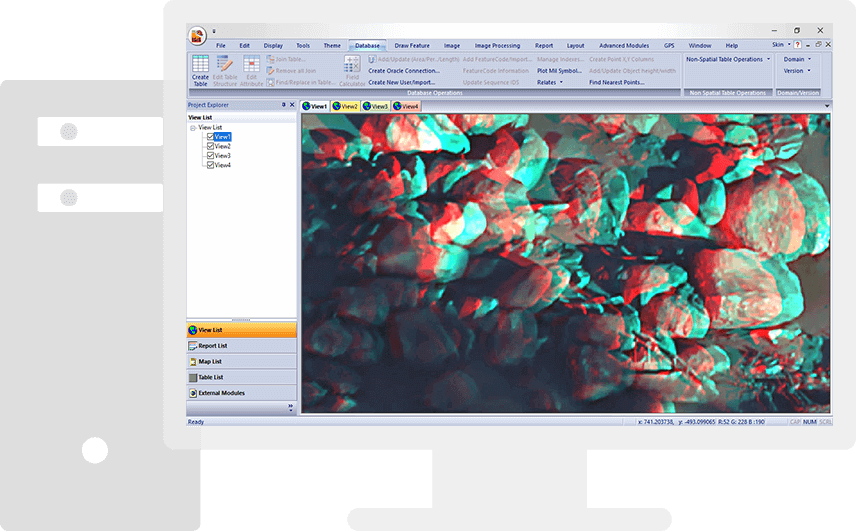This screenshot has width=856, height=531.
Task: Click Find Nearest Points
Action: 615,82
